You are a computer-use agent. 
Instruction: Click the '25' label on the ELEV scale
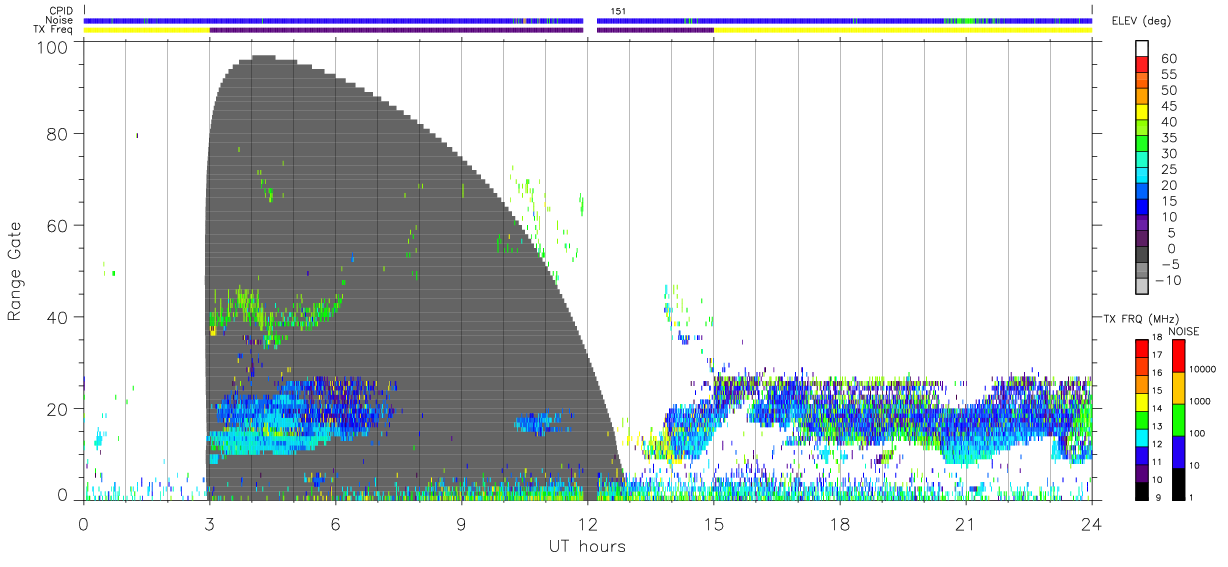point(1167,170)
